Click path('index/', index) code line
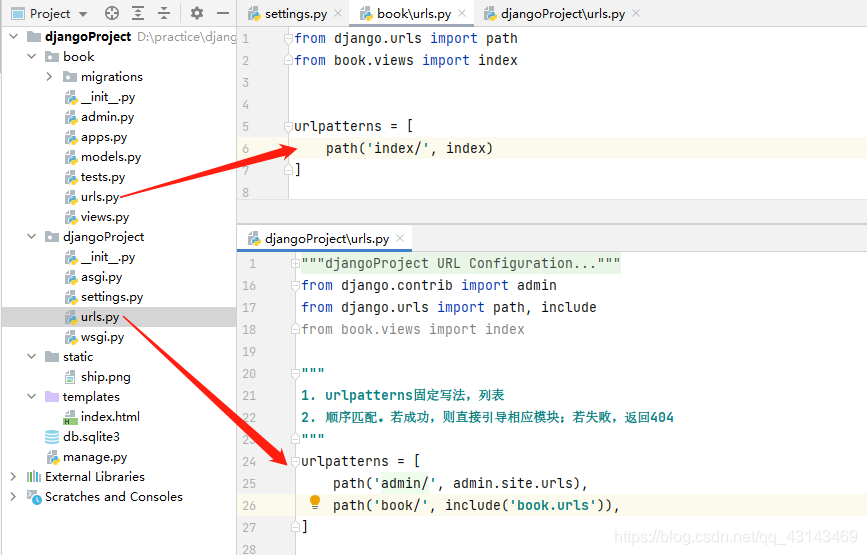Viewport: 867px width, 555px height. [x=409, y=148]
